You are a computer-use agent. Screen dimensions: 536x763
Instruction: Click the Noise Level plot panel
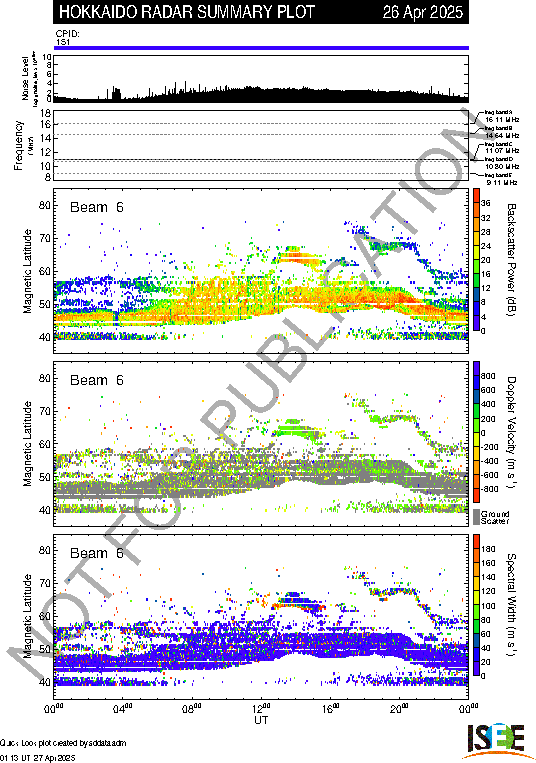tap(261, 78)
